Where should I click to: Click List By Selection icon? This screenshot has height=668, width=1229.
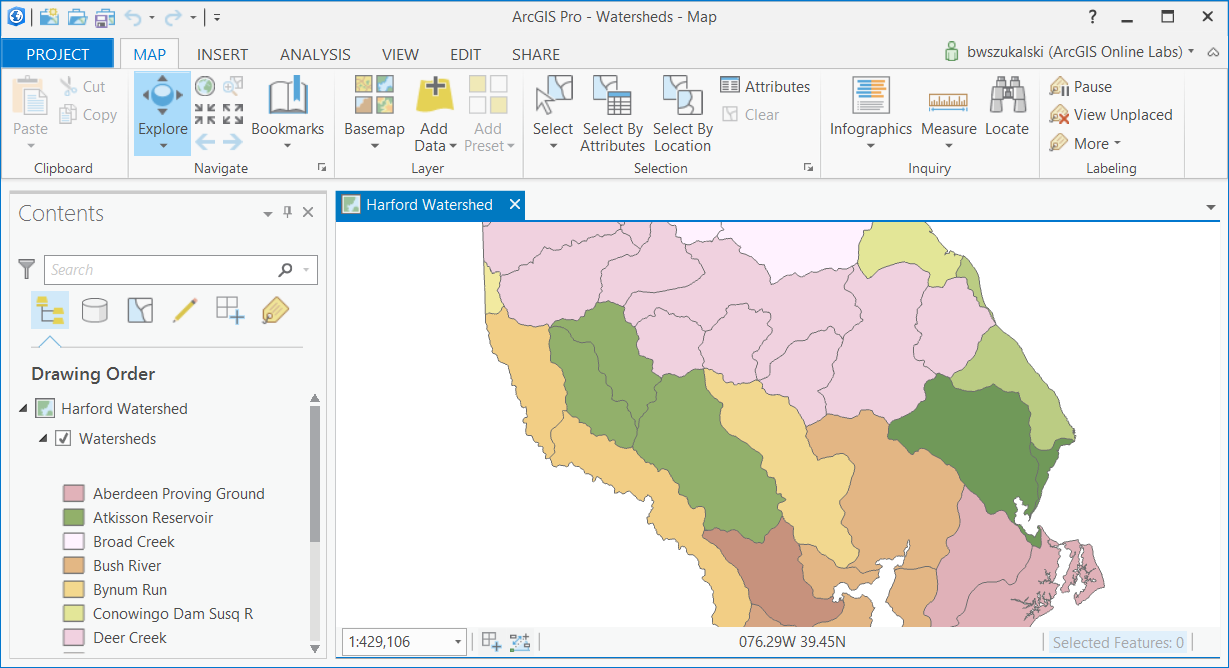tap(140, 310)
